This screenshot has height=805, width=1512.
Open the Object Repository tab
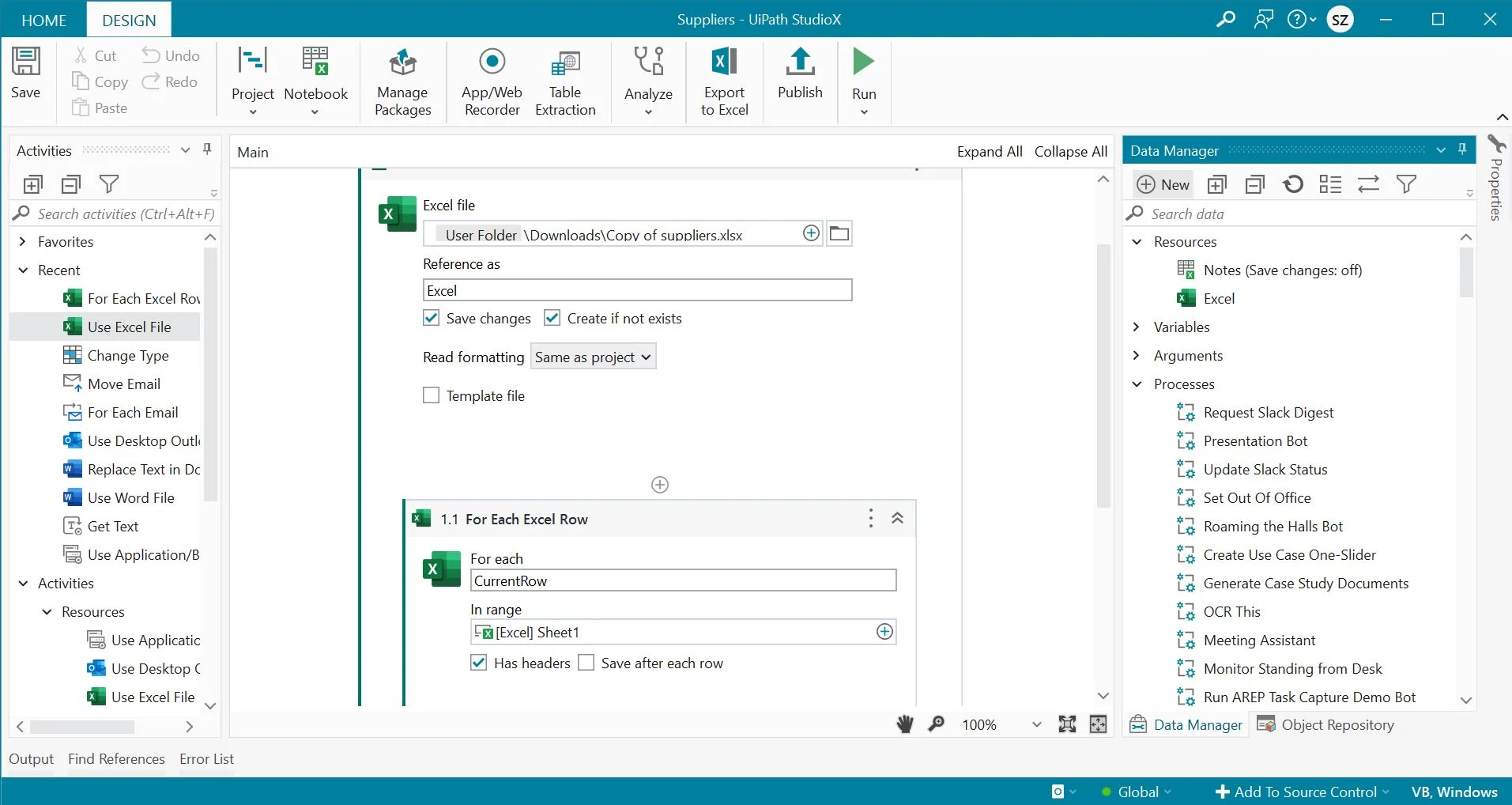(x=1325, y=725)
